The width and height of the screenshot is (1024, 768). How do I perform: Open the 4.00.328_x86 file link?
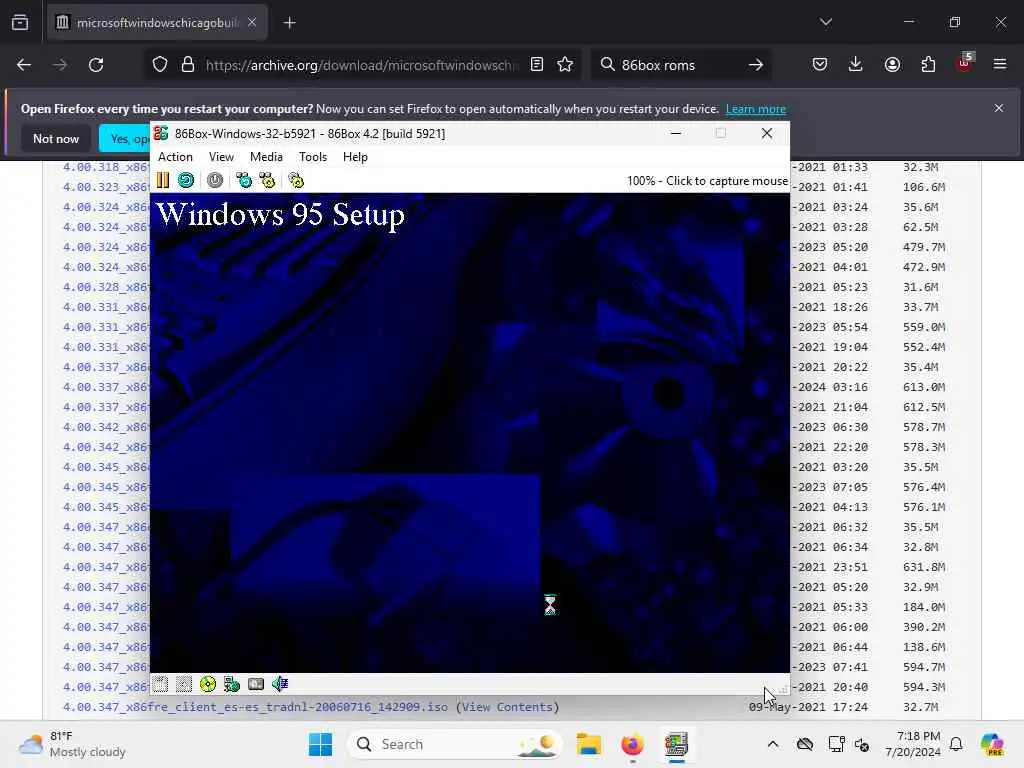tap(106, 287)
